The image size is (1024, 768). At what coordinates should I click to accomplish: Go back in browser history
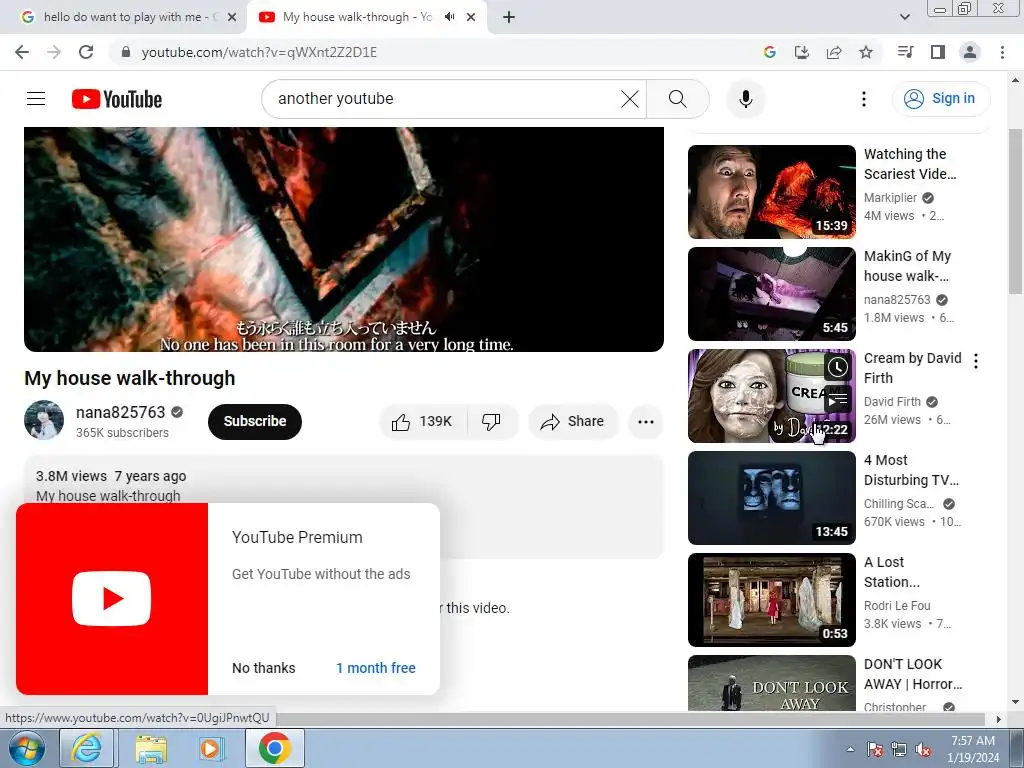[22, 52]
